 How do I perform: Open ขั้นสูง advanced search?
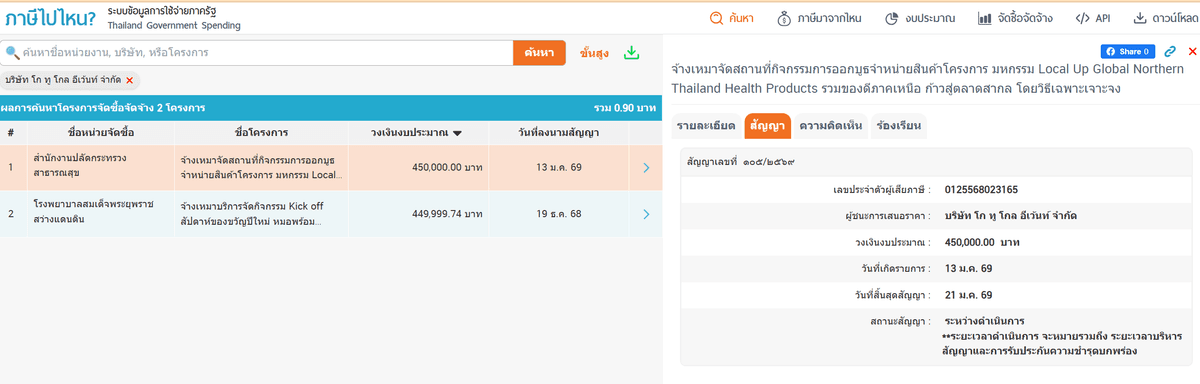(593, 53)
